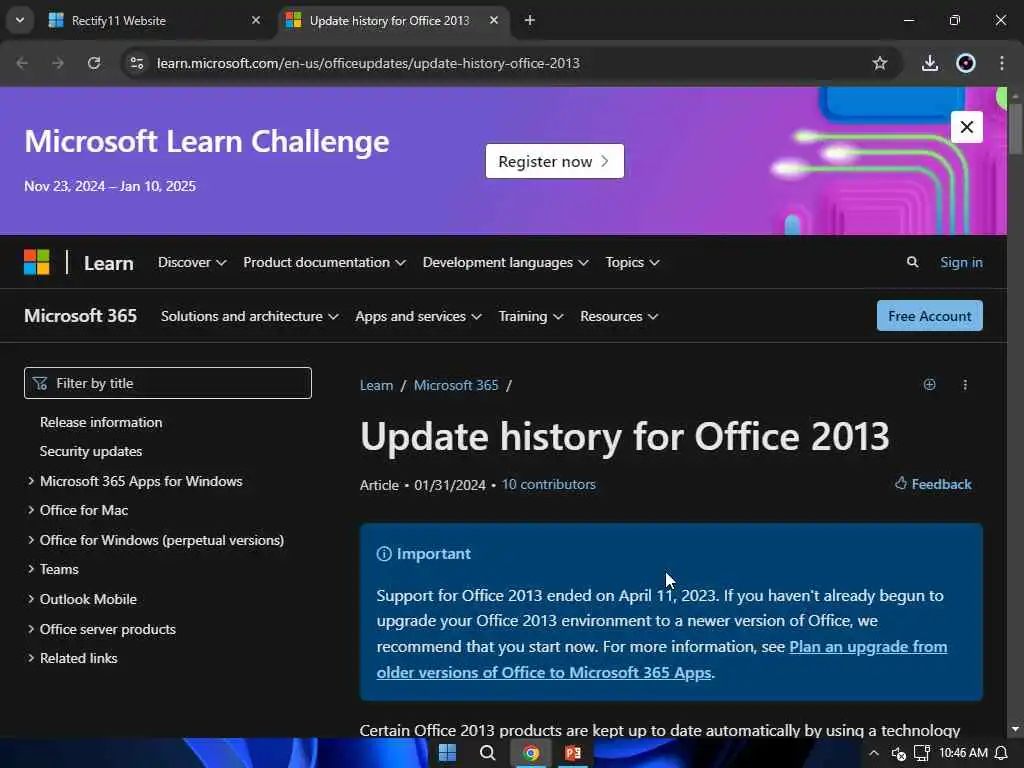The image size is (1024, 768).
Task: Click the profile avatar icon in the Chrome toolbar
Action: [966, 63]
